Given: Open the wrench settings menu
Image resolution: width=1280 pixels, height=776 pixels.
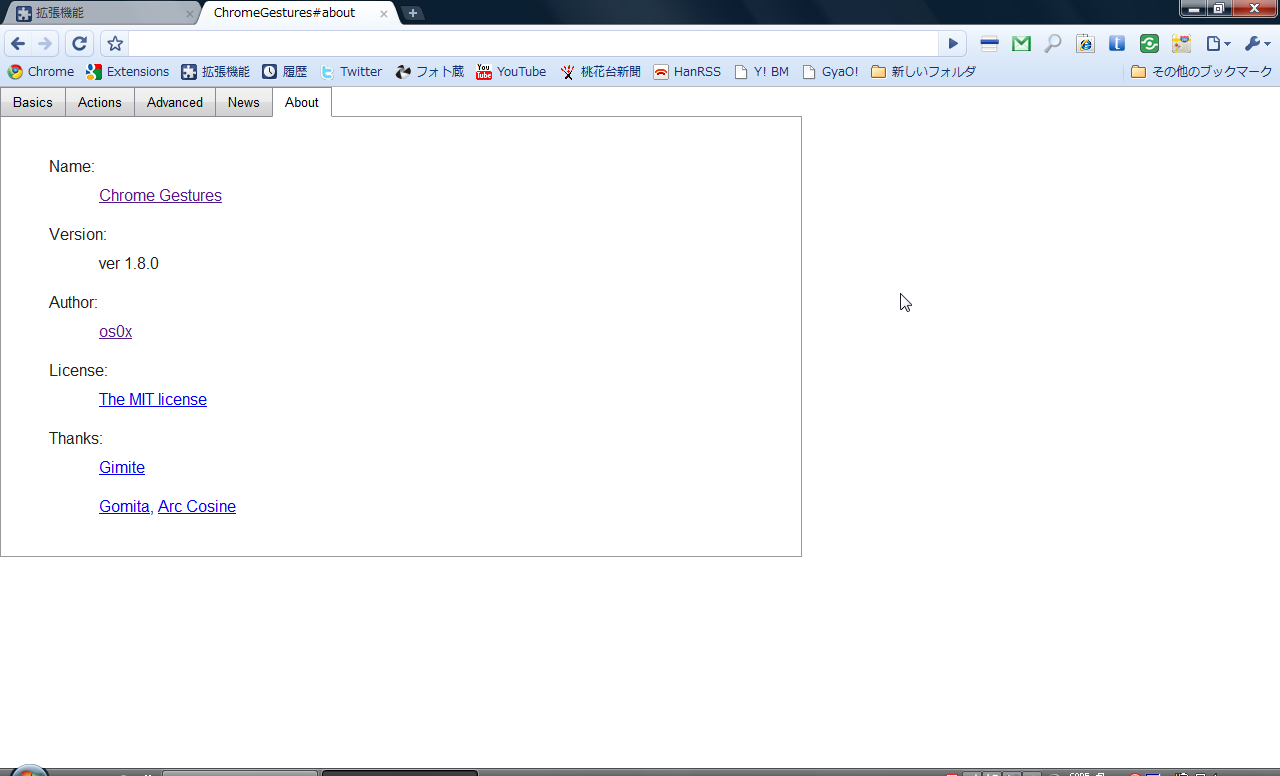Looking at the screenshot, I should (1257, 44).
